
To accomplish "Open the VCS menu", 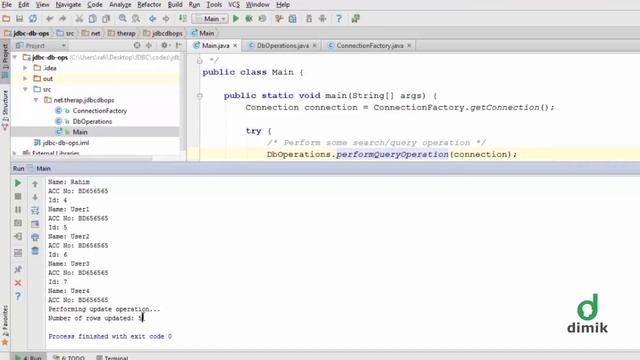I will click(234, 4).
